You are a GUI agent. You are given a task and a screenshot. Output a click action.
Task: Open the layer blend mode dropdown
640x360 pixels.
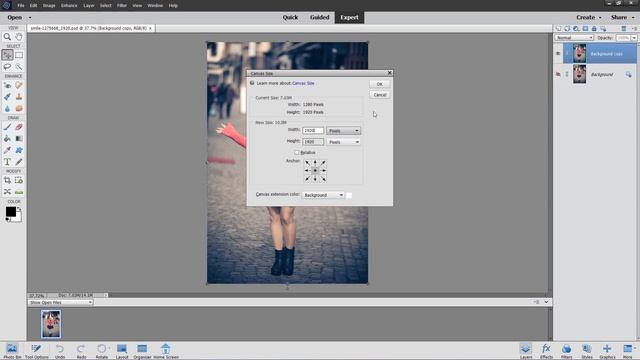pos(574,38)
